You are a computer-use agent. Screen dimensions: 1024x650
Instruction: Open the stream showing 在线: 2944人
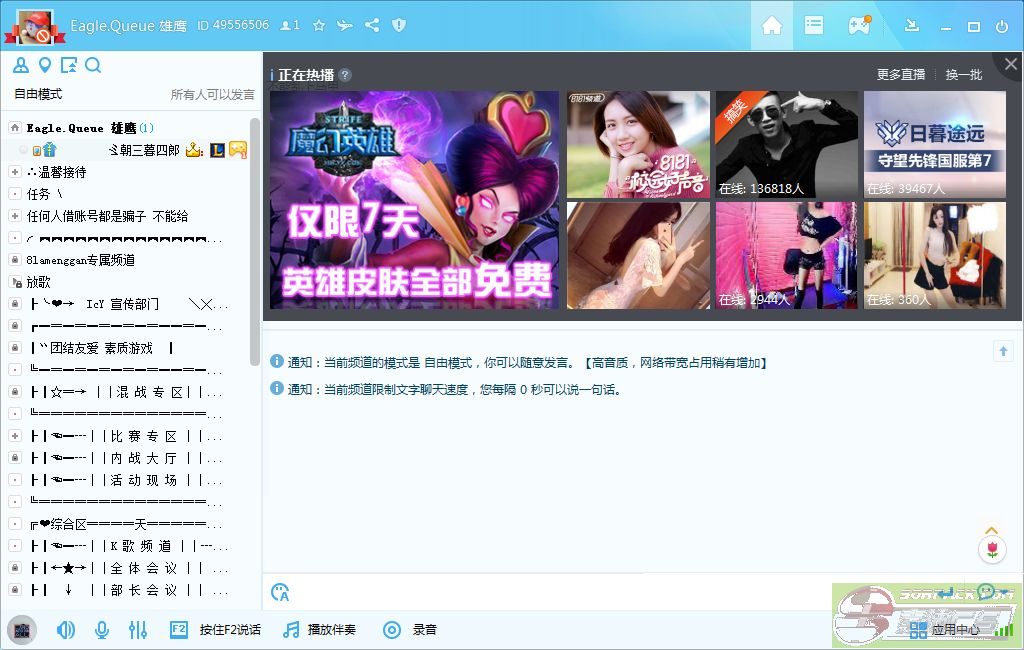click(786, 255)
